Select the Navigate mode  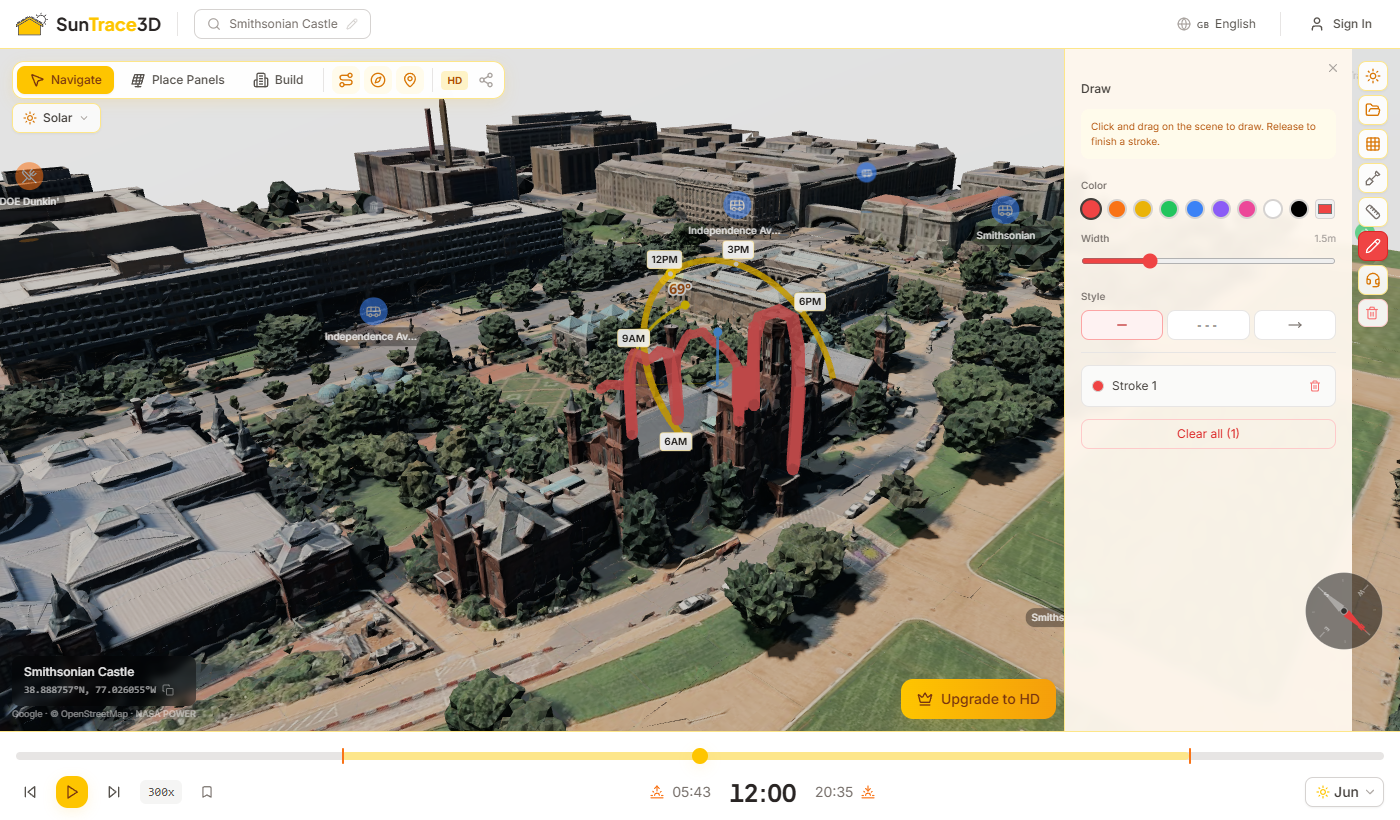tap(66, 80)
